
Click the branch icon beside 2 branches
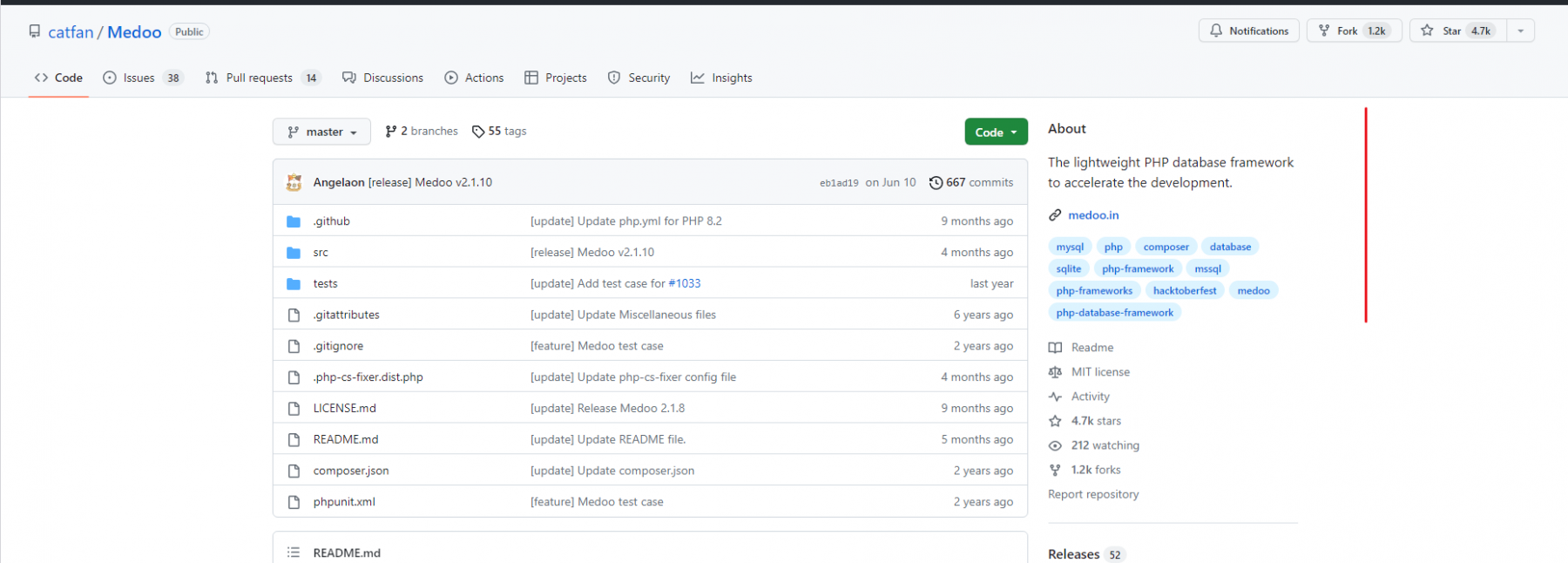pos(391,132)
